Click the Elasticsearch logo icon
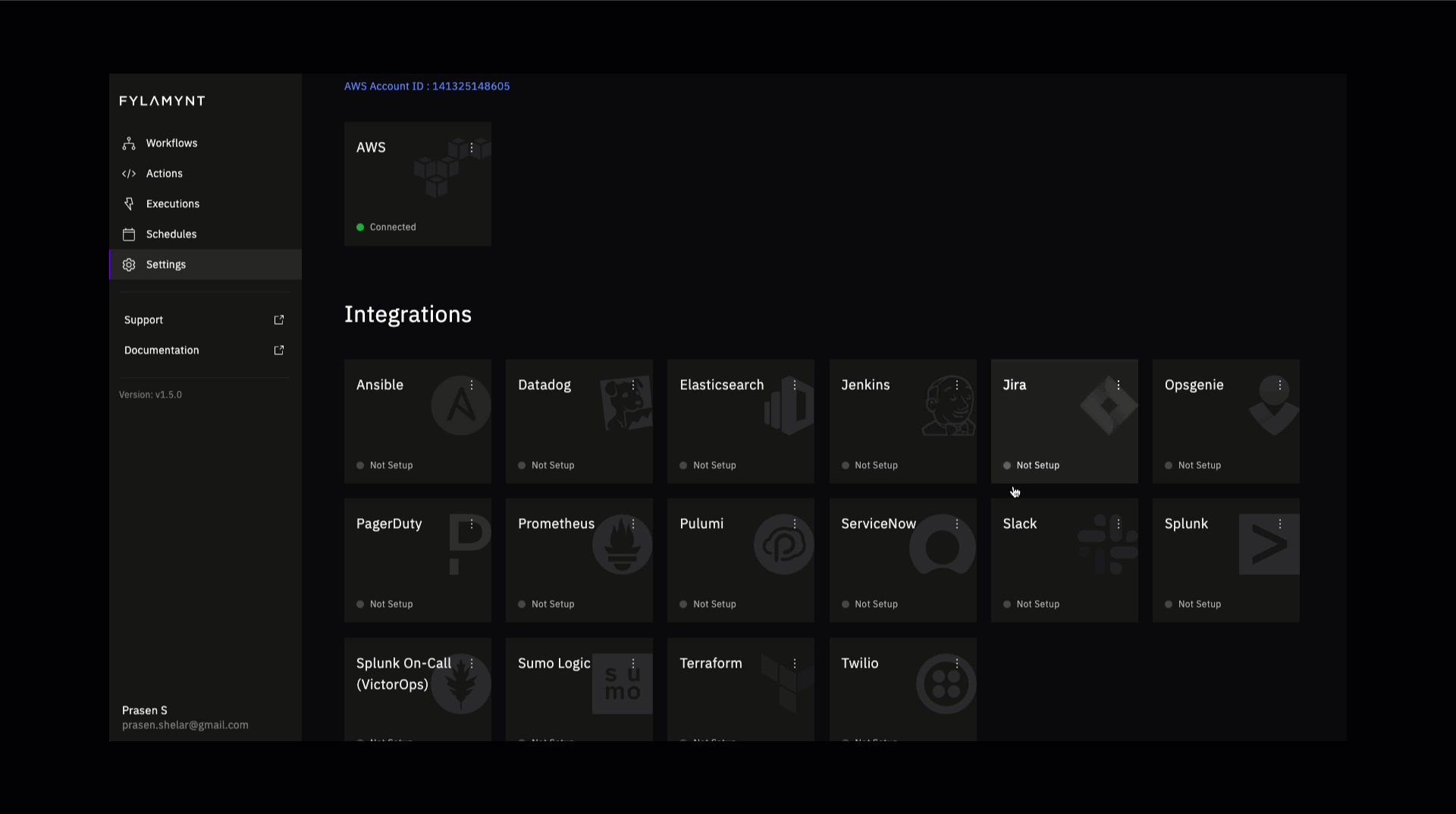The width and height of the screenshot is (1456, 814). (789, 406)
